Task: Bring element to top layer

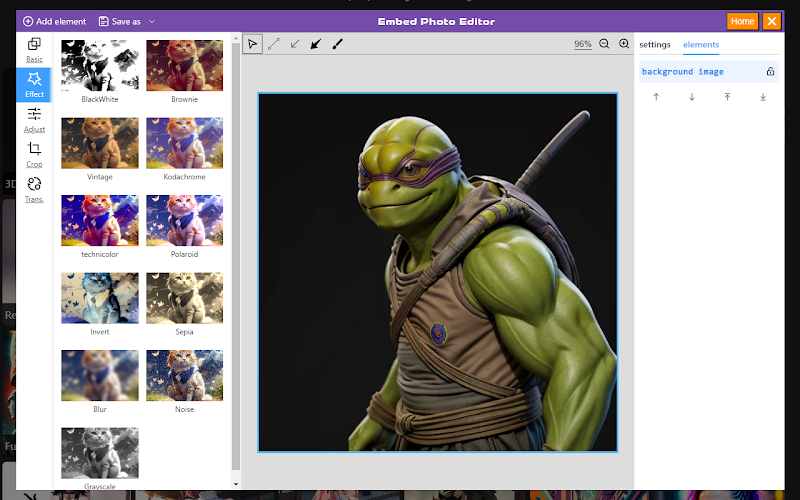Action: click(x=727, y=96)
